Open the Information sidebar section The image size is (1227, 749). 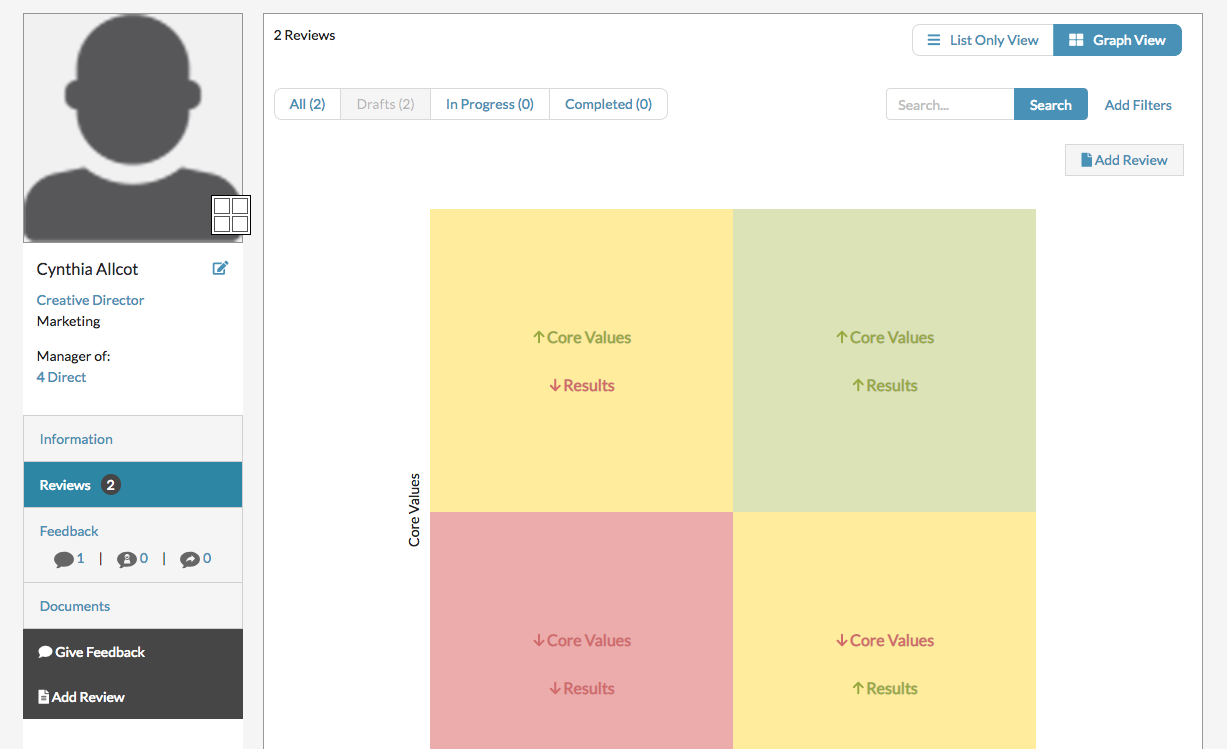click(133, 439)
